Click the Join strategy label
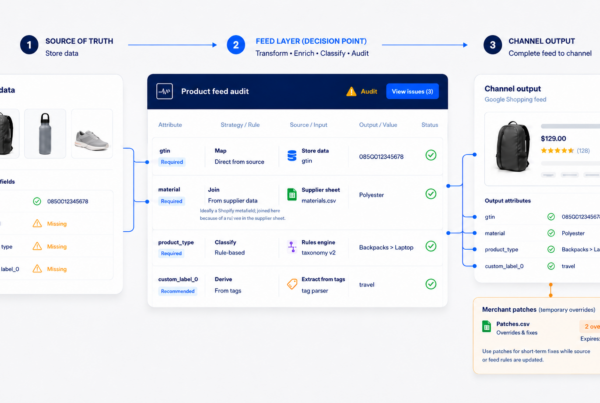 pos(214,189)
